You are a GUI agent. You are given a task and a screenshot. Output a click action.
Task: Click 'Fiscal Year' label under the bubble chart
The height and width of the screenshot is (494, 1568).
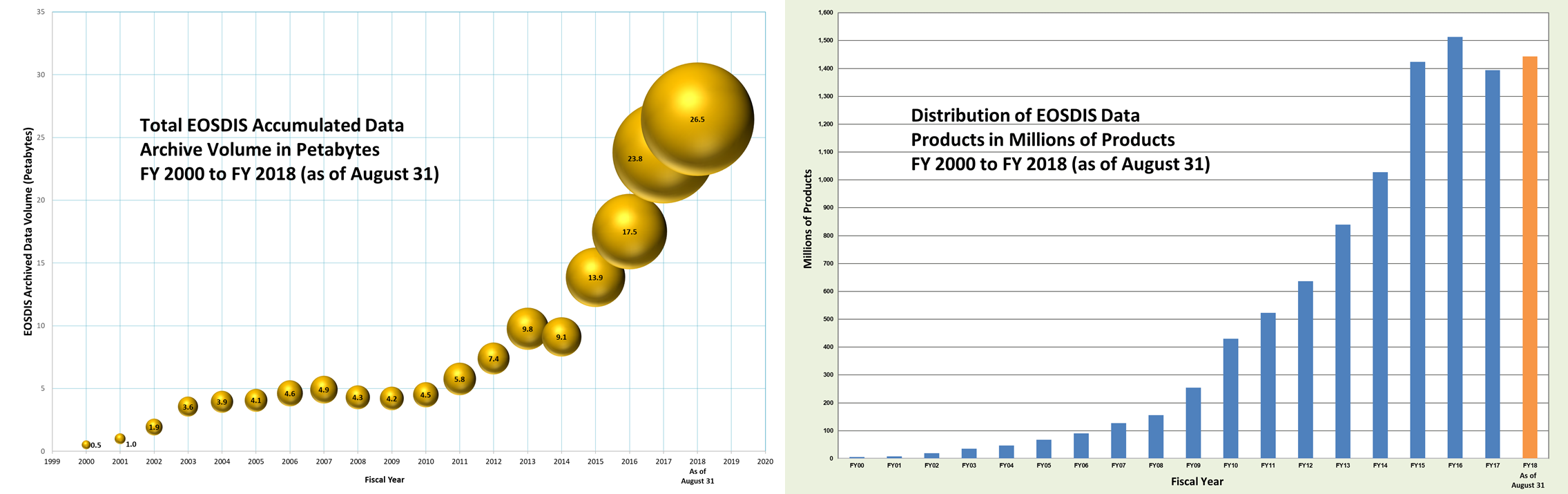click(x=385, y=479)
